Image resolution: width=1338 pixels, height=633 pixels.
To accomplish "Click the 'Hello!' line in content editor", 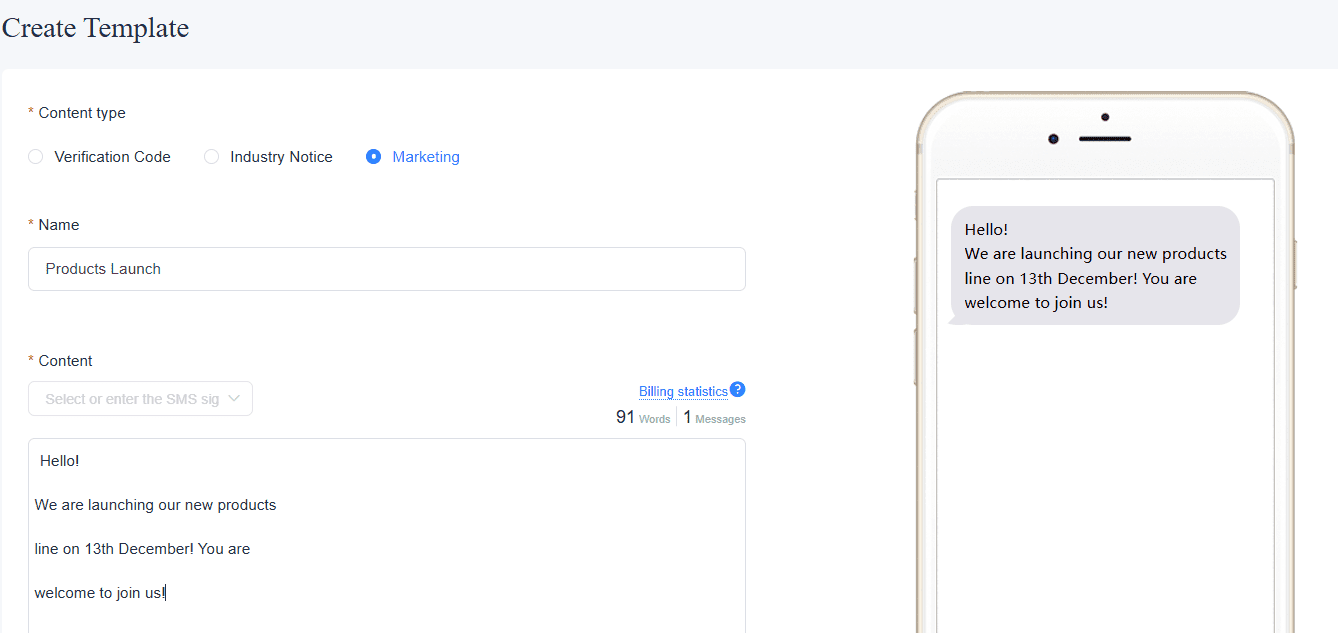I will coord(59,461).
